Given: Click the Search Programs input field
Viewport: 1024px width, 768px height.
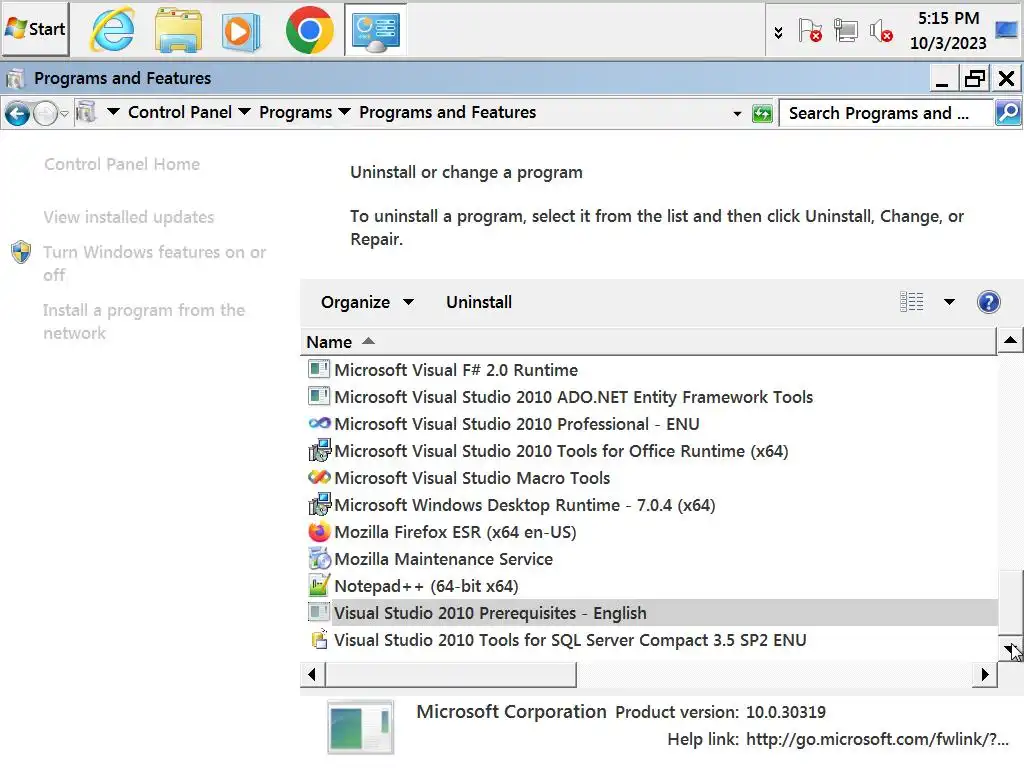Looking at the screenshot, I should pyautogui.click(x=886, y=113).
